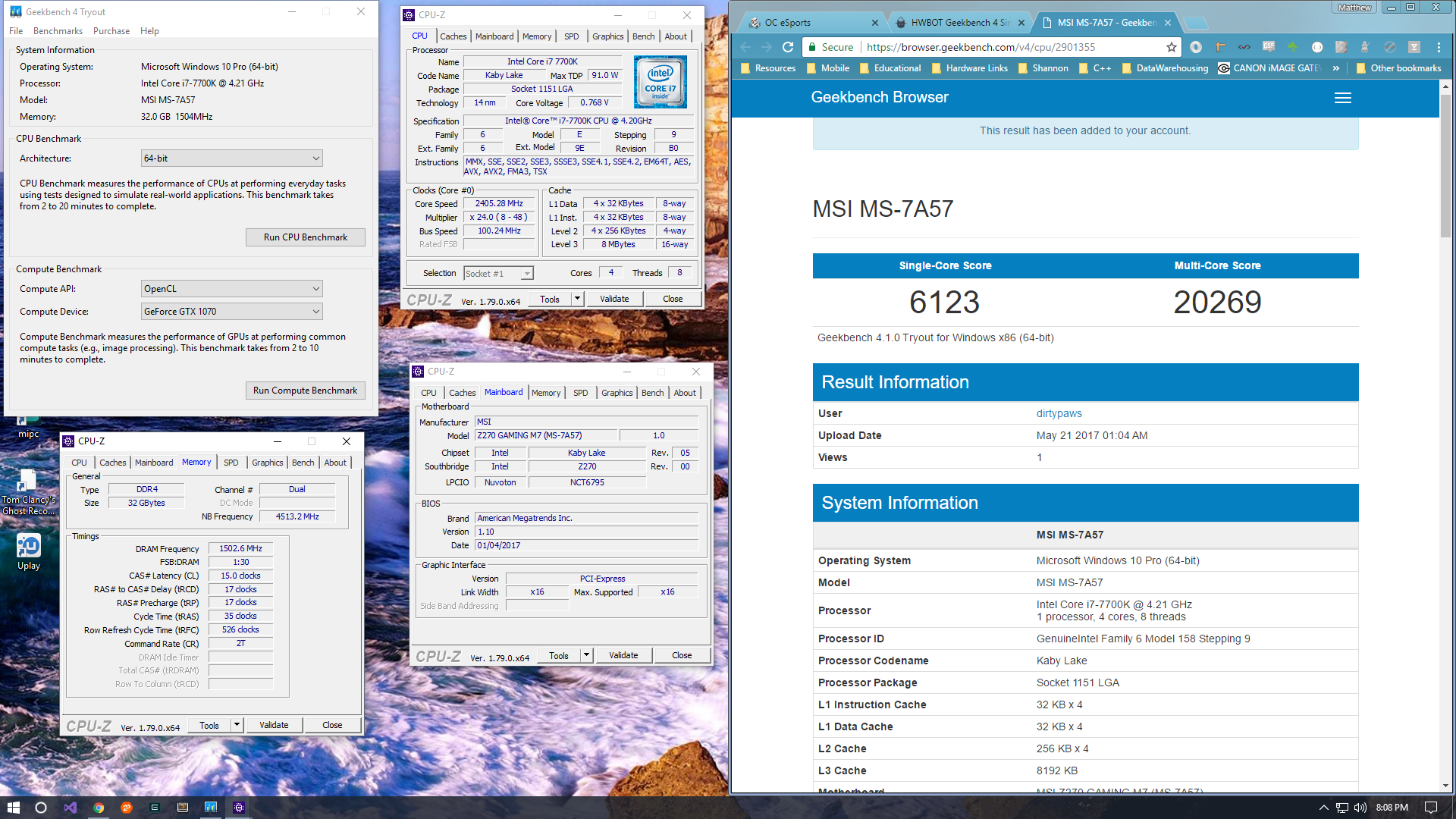Click Run CPU Benchmark button
The width and height of the screenshot is (1456, 819).
[x=306, y=237]
